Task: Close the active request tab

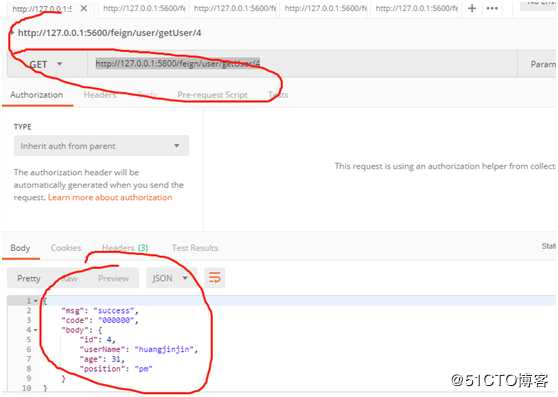Action: tap(84, 8)
